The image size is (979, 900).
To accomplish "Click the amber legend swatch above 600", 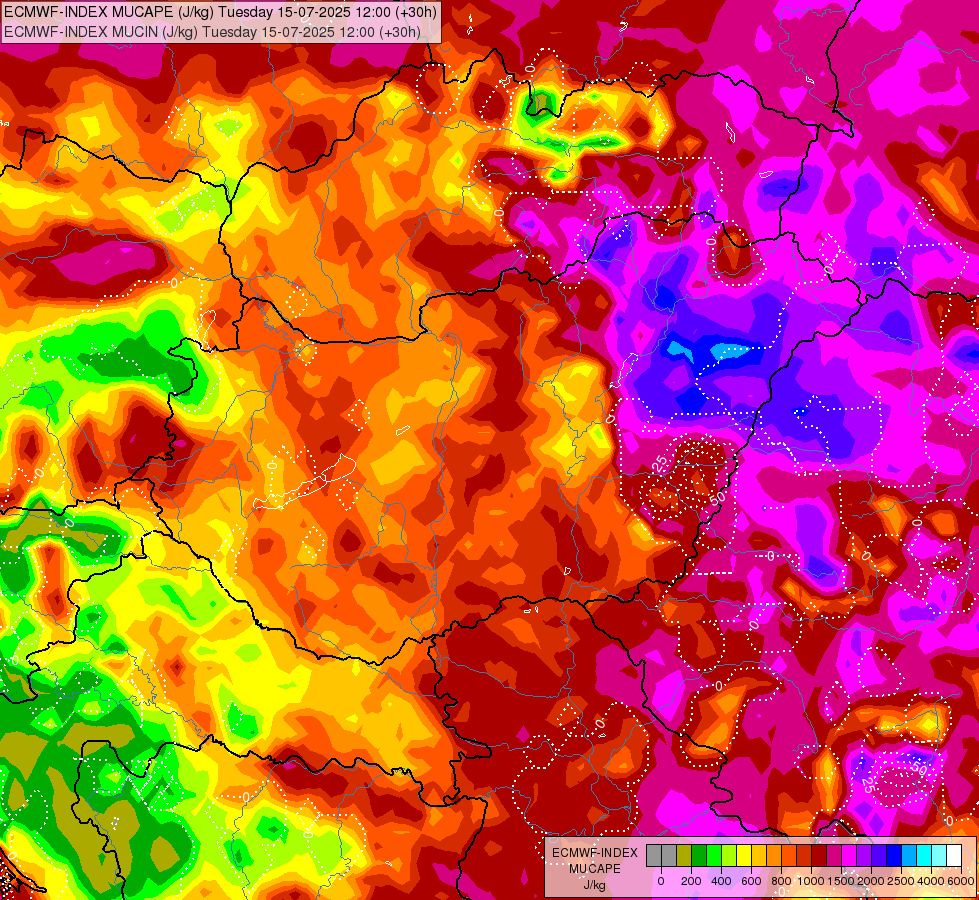I will click(759, 856).
